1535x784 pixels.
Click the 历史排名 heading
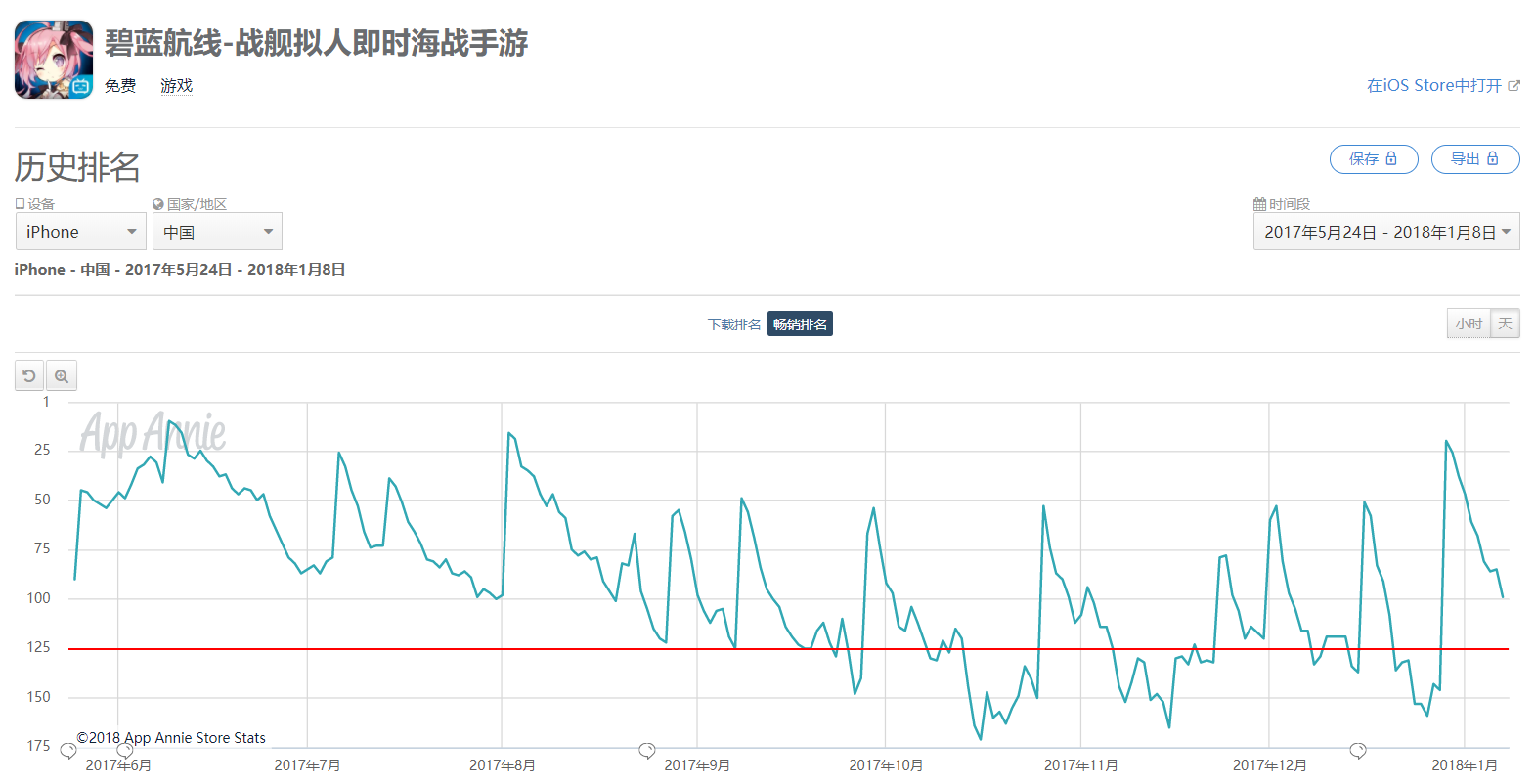click(77, 167)
